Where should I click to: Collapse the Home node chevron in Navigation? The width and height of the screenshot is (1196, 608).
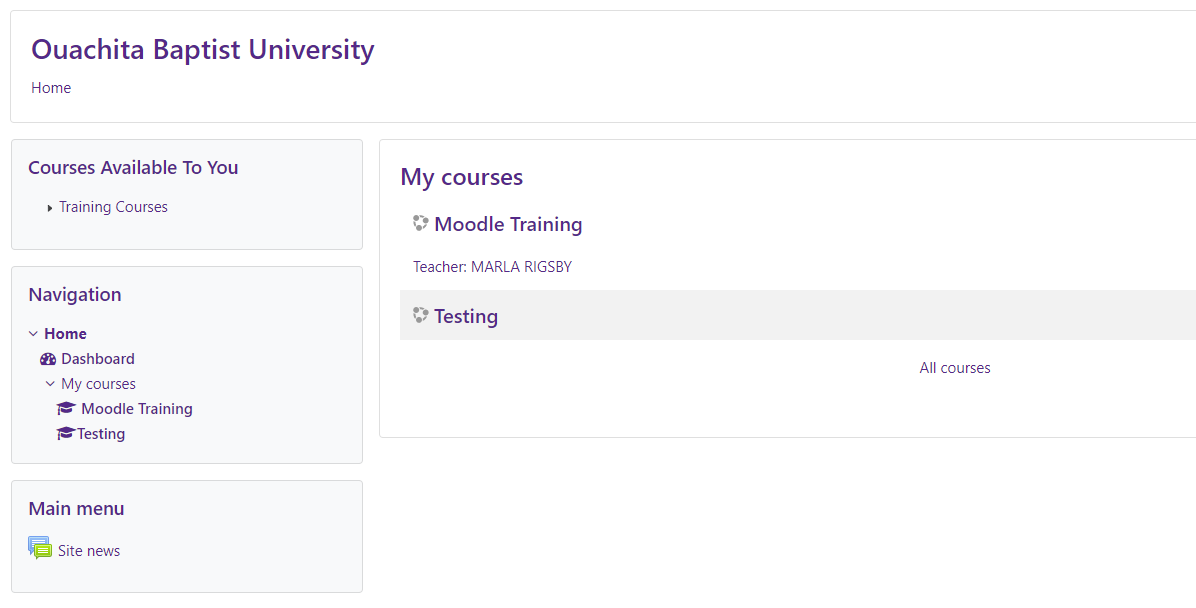pyautogui.click(x=33, y=333)
